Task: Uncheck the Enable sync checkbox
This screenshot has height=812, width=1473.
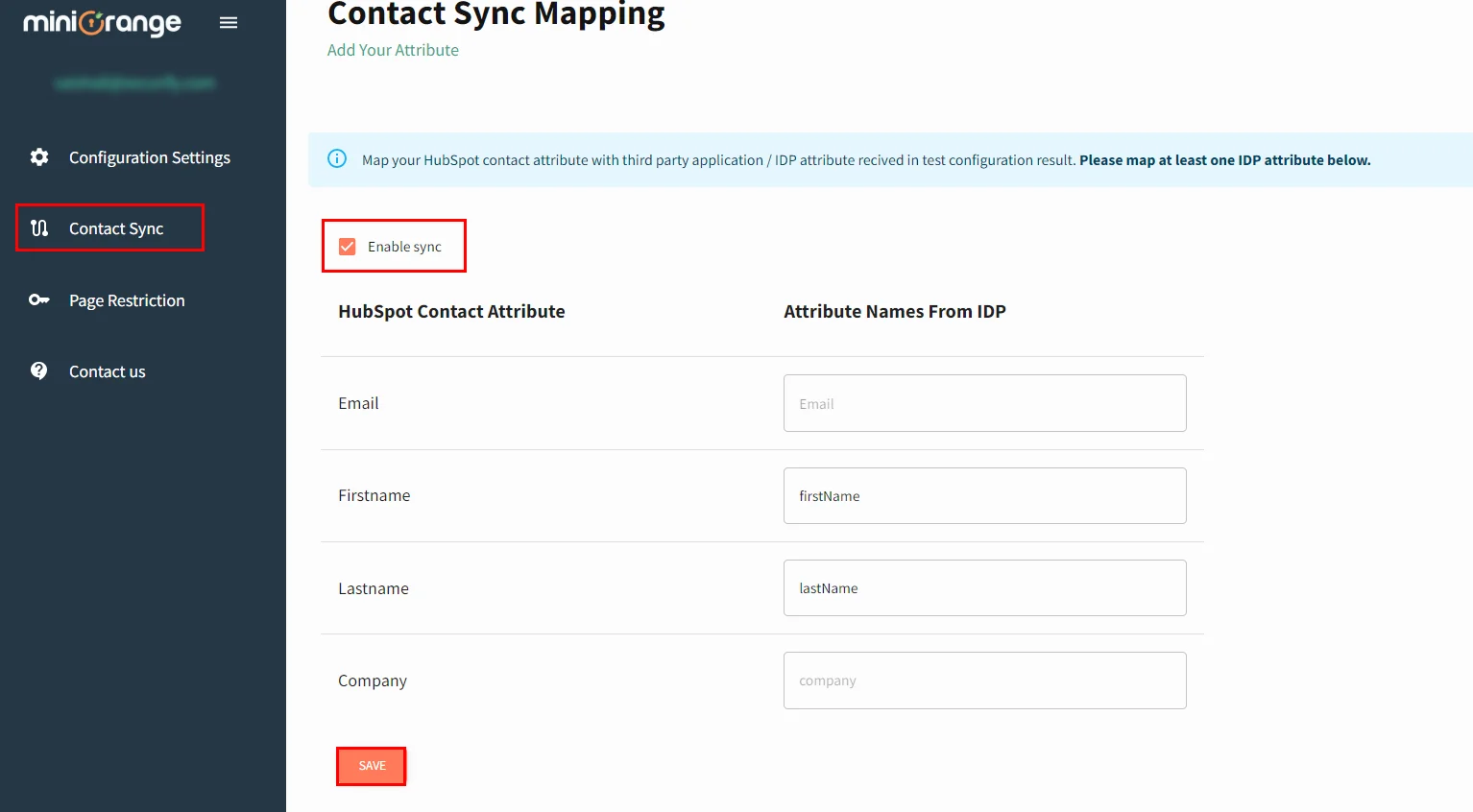Action: 348,247
